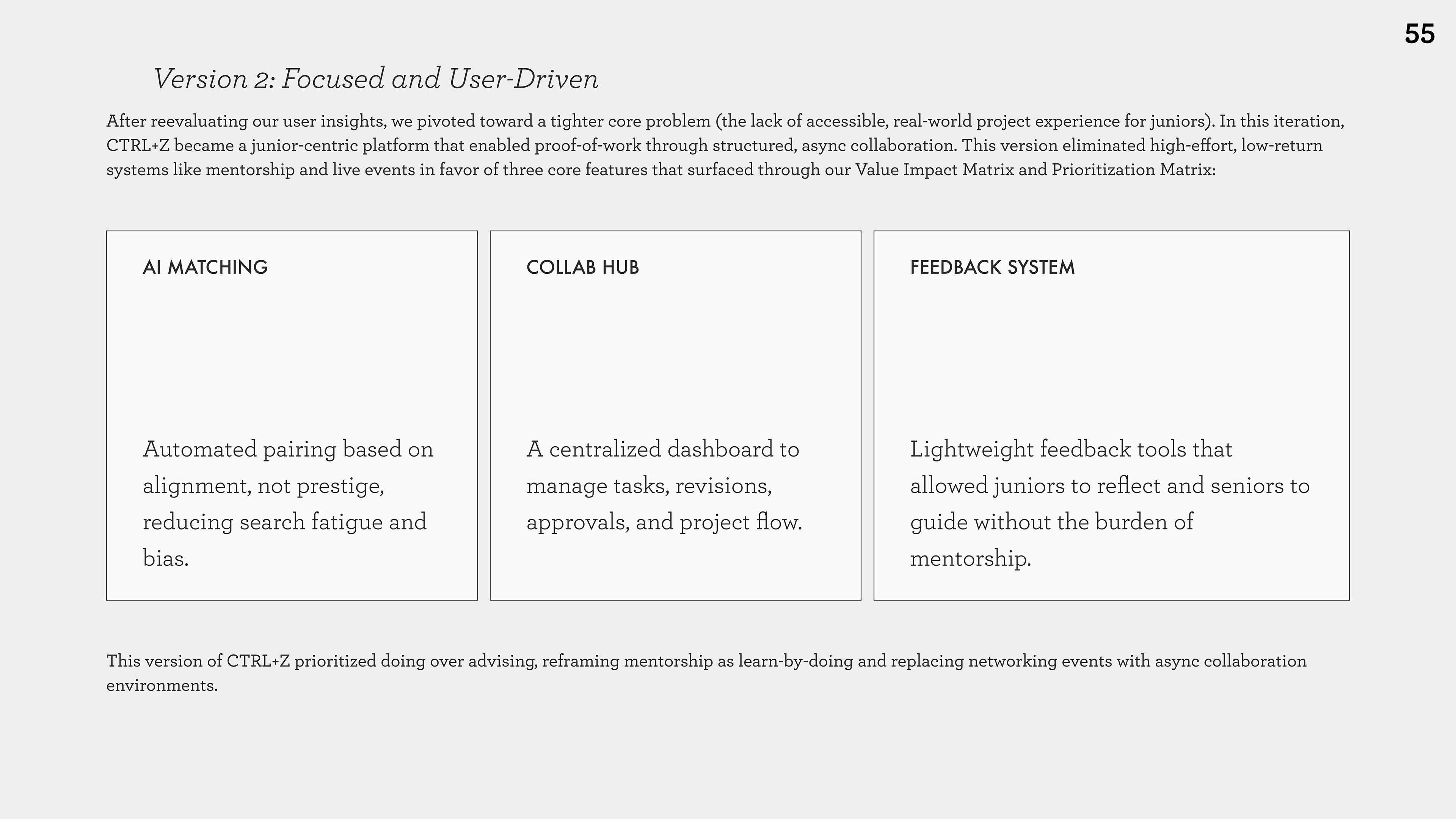Click the word 'mentorship.' ending the Feedback card
Image resolution: width=1456 pixels, height=819 pixels.
coord(971,559)
